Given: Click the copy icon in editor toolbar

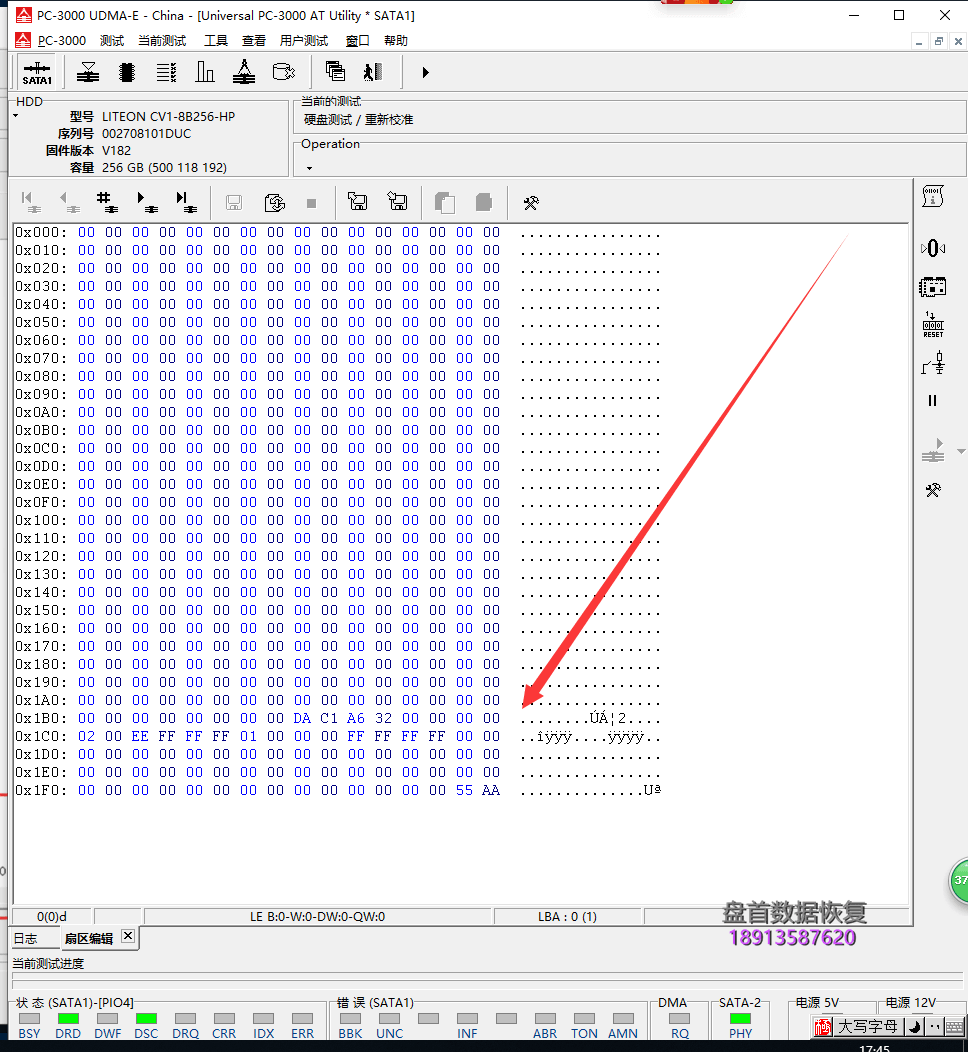Looking at the screenshot, I should point(445,203).
